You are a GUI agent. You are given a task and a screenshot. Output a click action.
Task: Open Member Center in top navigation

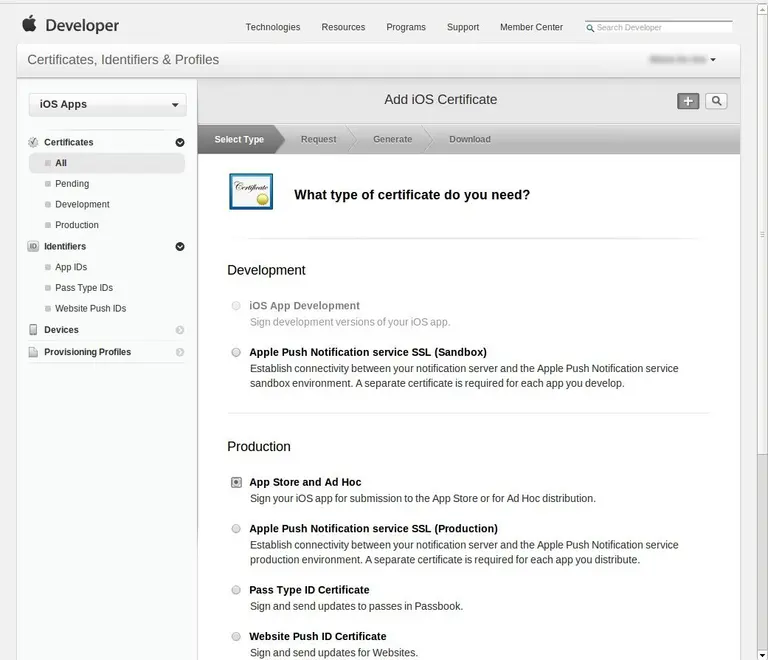tap(531, 27)
